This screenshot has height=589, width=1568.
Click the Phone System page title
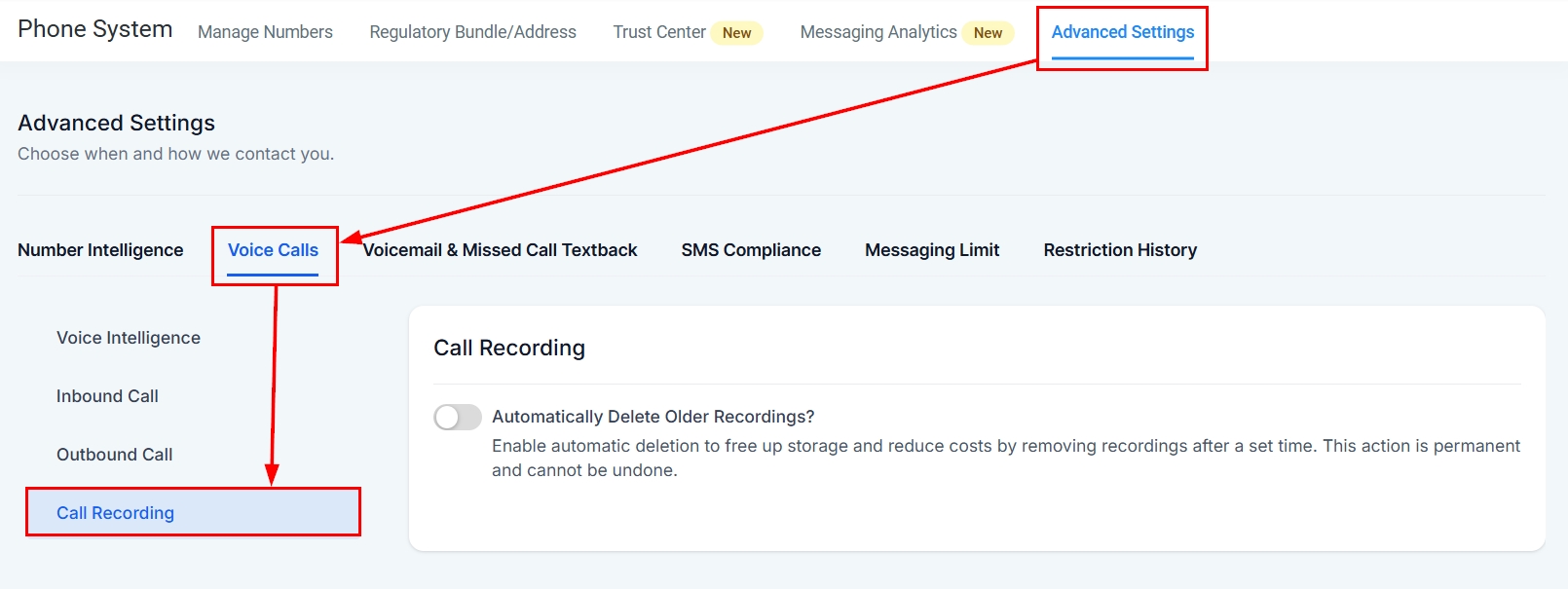95,29
